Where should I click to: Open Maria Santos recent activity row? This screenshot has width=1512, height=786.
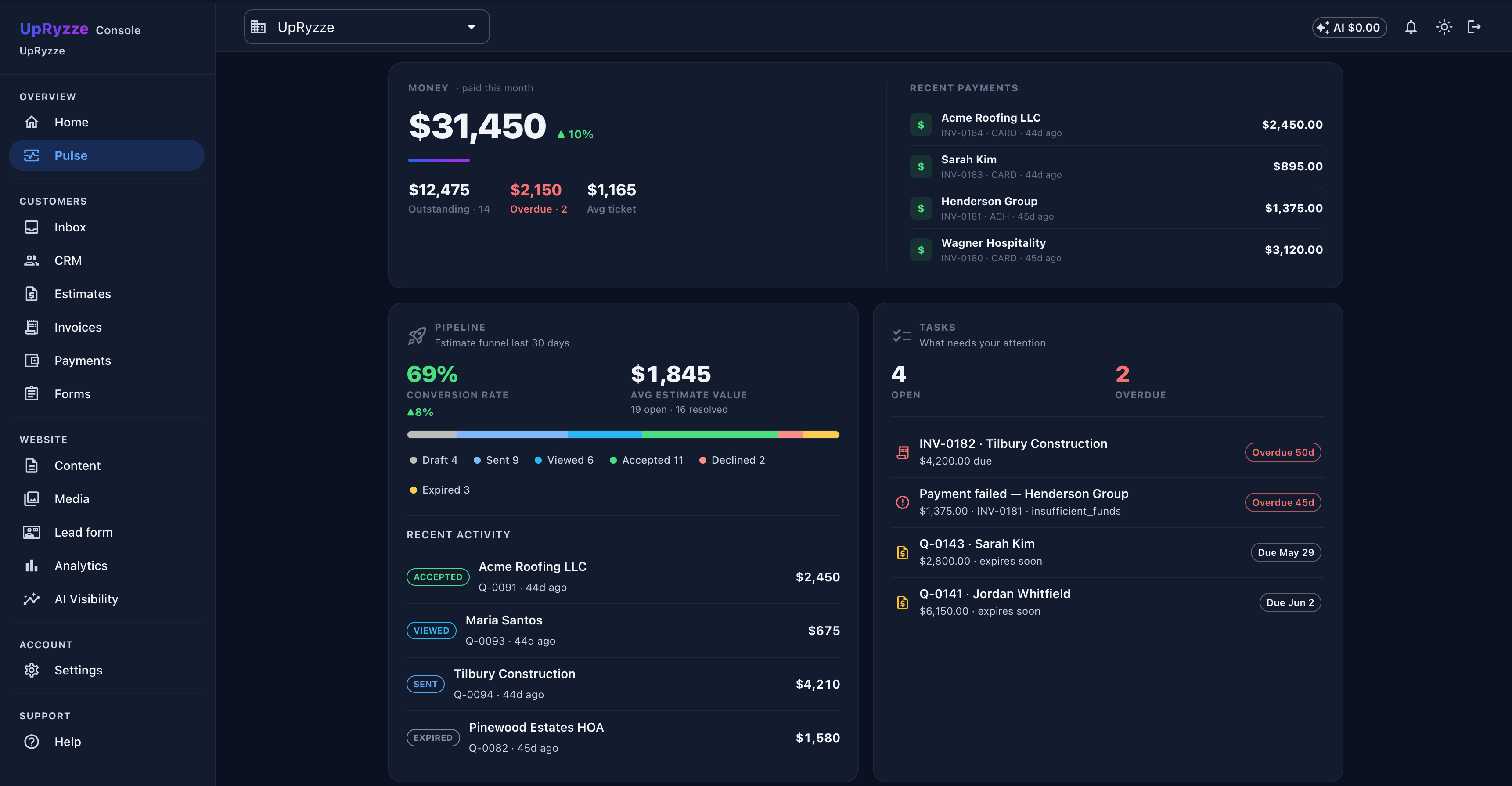click(x=623, y=631)
